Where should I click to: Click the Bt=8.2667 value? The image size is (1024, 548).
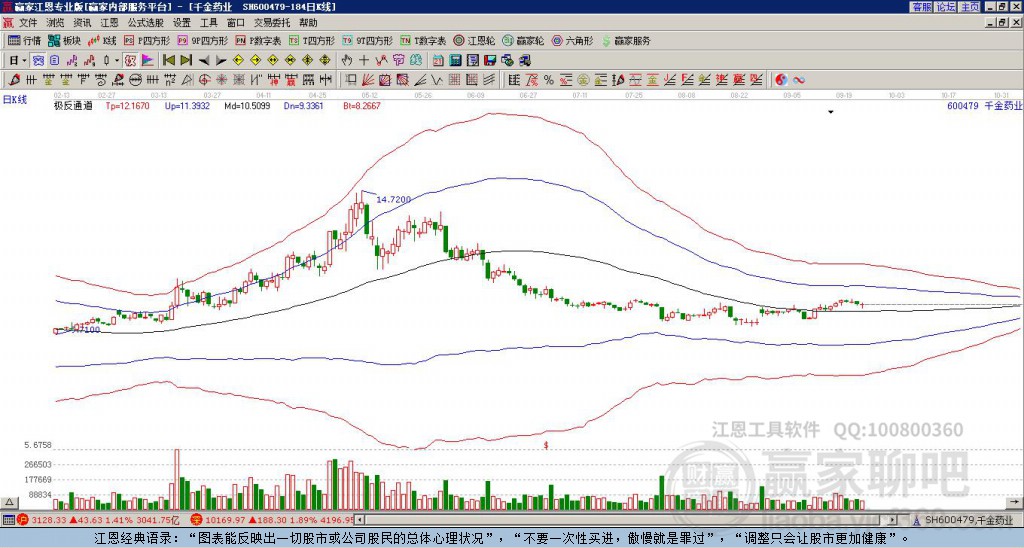click(x=361, y=105)
